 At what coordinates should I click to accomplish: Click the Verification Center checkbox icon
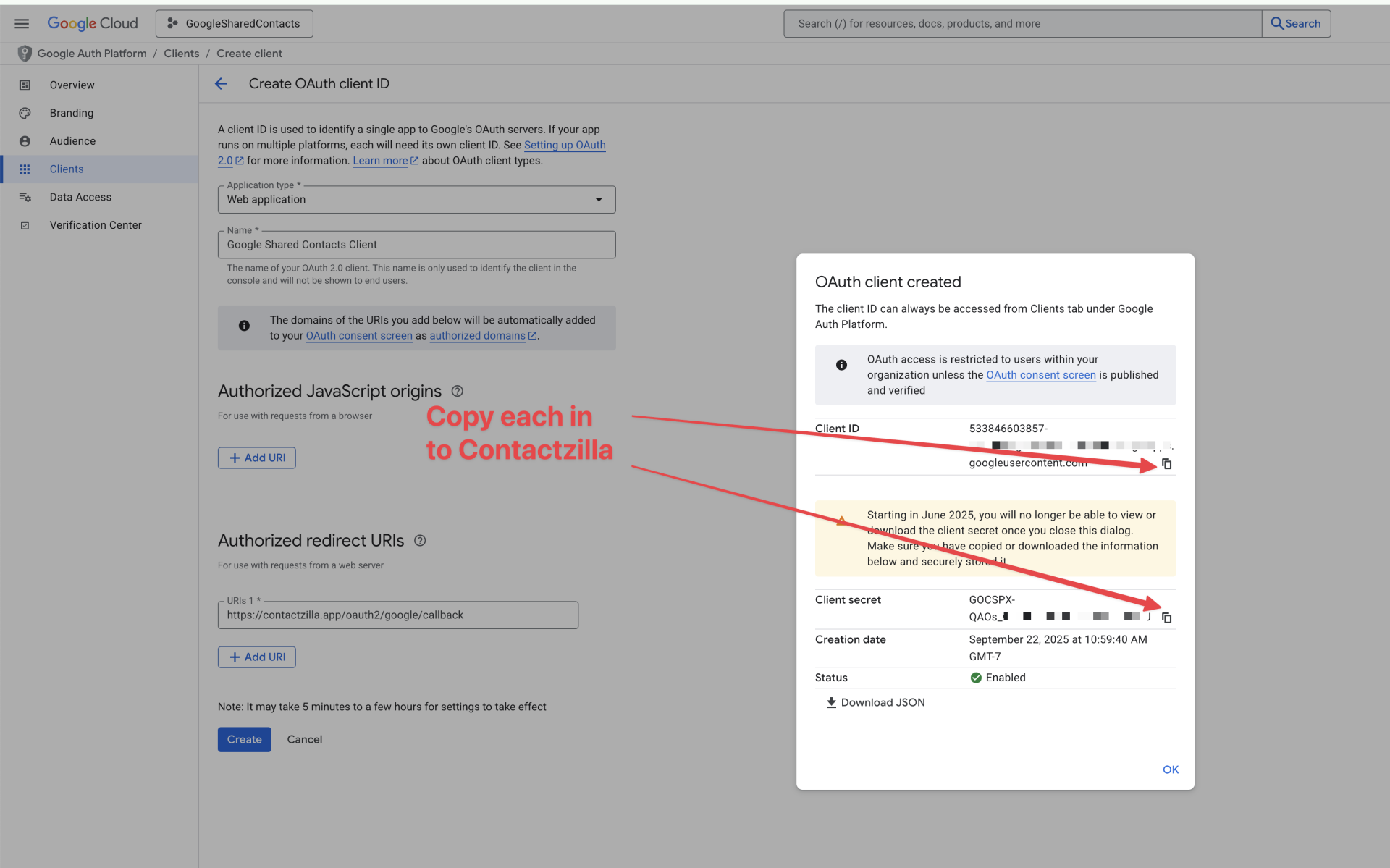click(x=25, y=225)
